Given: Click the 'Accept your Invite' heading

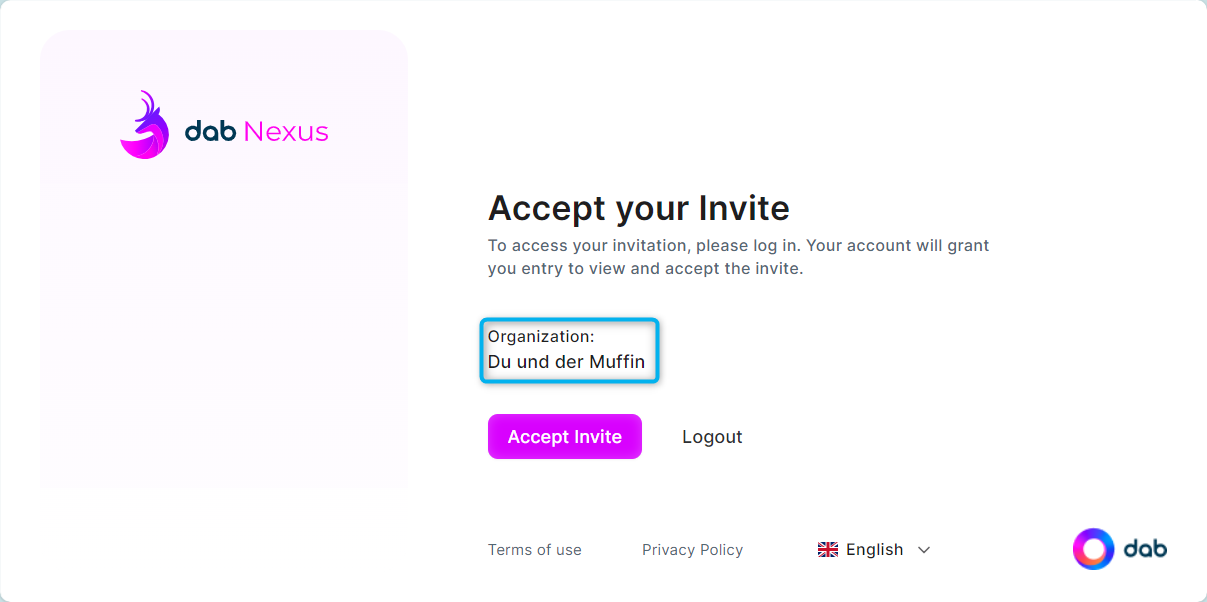Looking at the screenshot, I should [x=637, y=208].
